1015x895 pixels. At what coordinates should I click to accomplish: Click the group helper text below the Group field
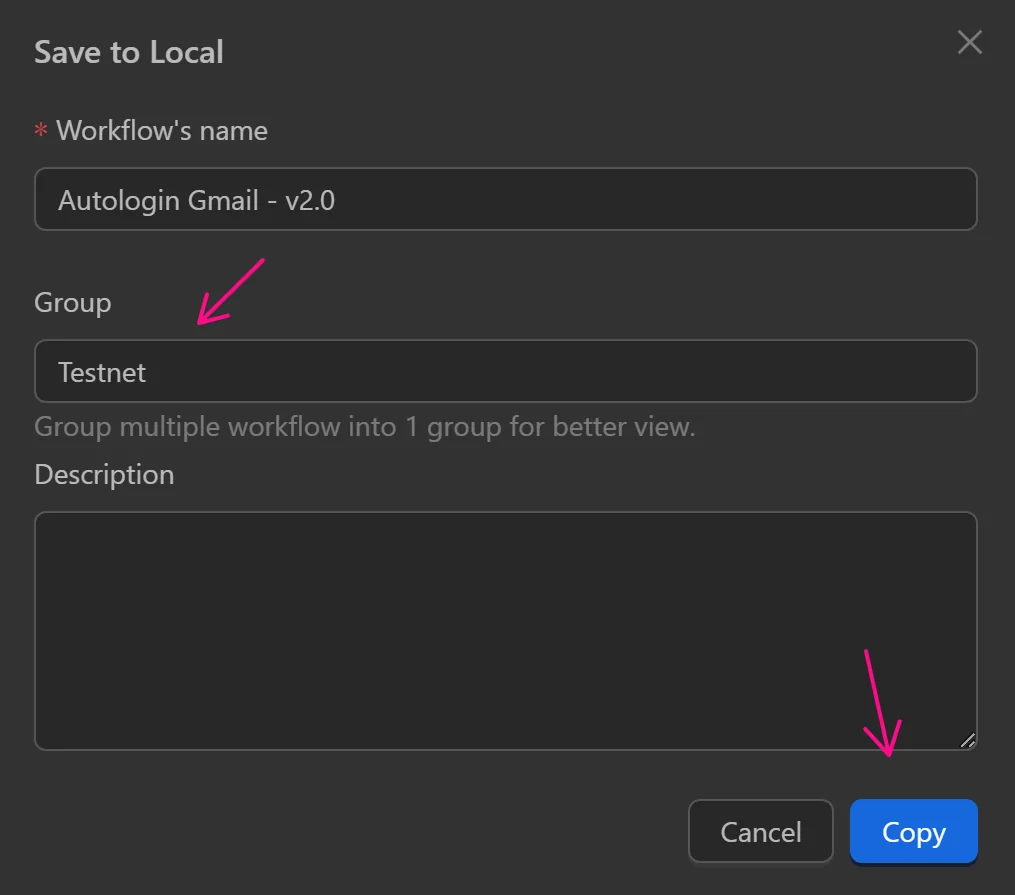[365, 426]
